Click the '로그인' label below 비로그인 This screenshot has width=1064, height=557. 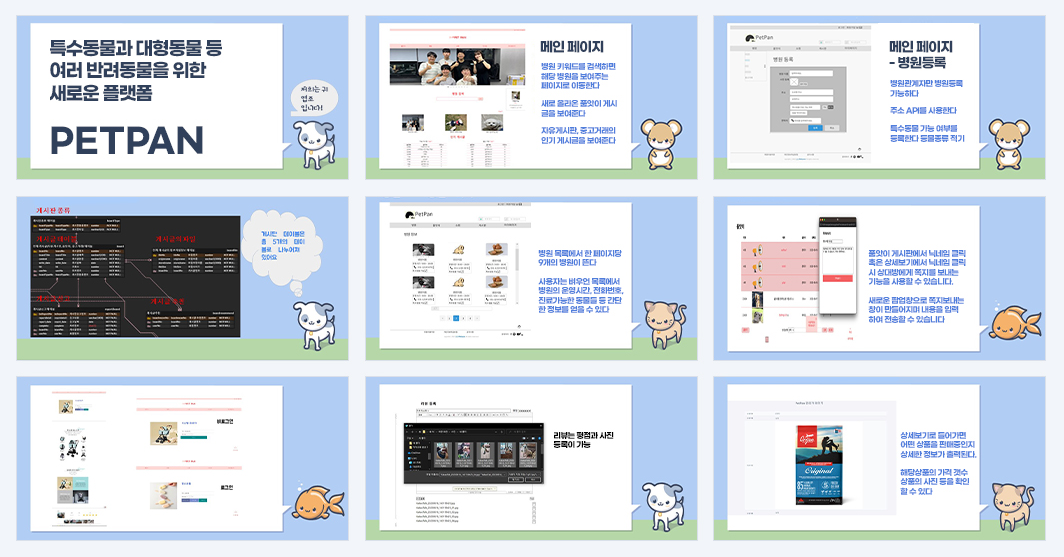(227, 488)
